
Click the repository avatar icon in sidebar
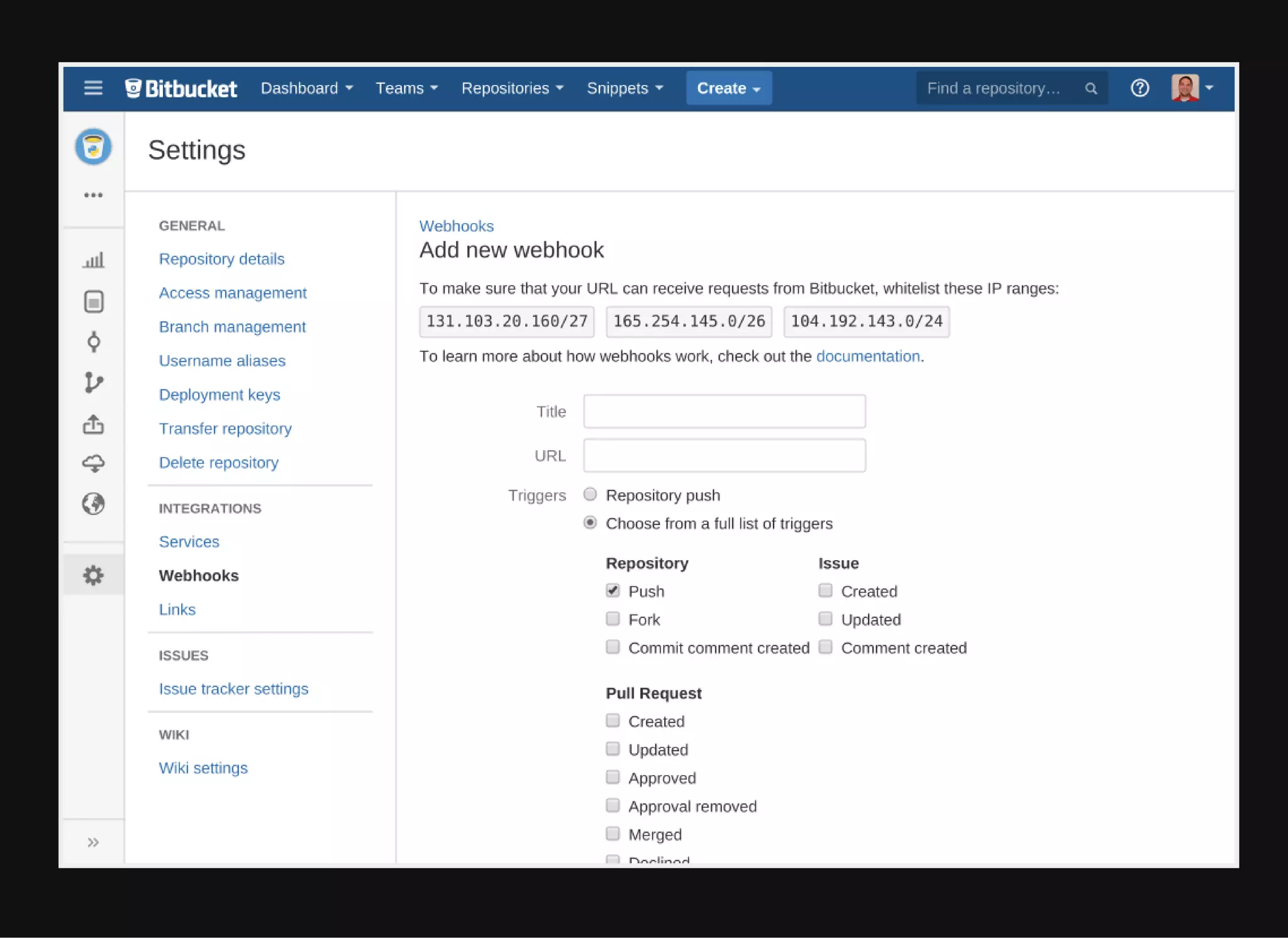click(x=93, y=147)
